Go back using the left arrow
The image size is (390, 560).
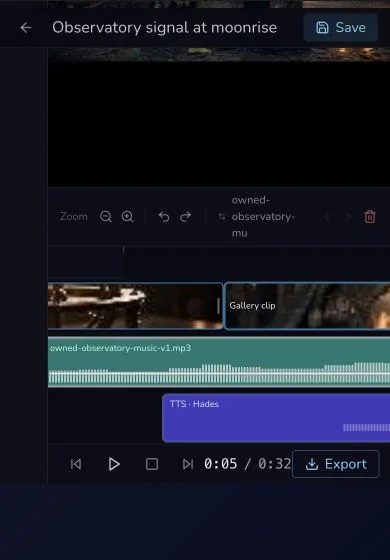tap(26, 28)
